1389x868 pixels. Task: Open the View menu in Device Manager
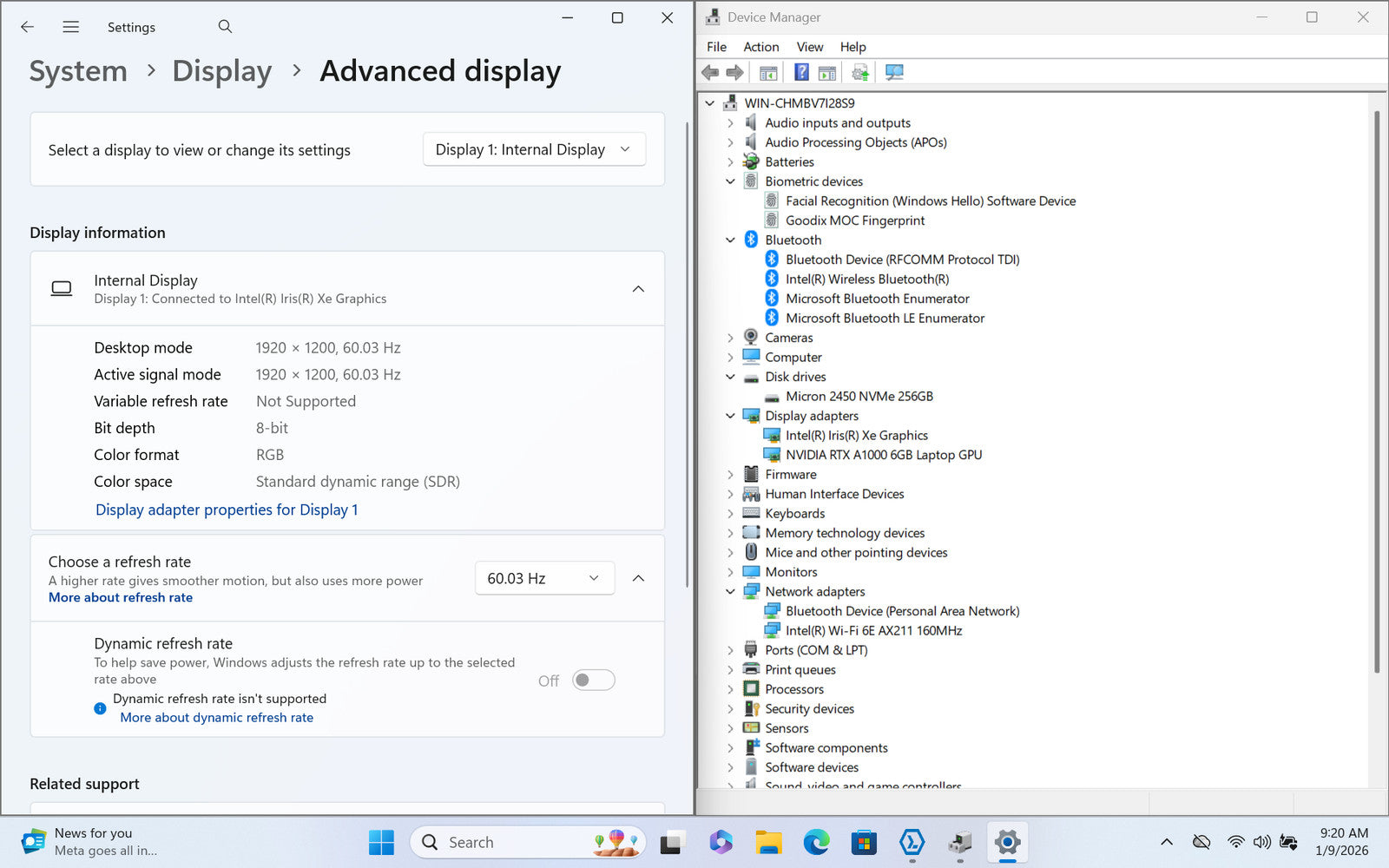click(x=809, y=47)
